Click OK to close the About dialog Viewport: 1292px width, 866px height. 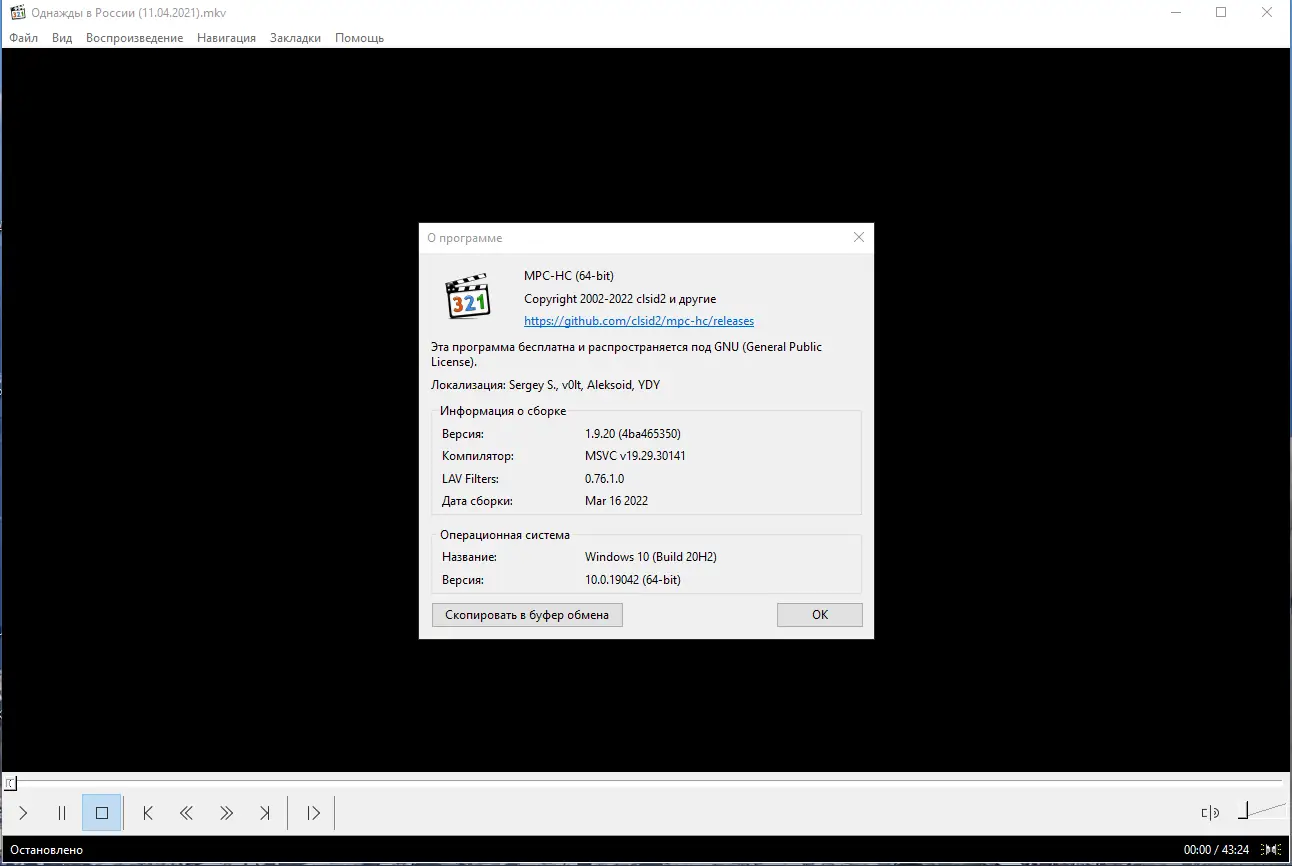pyautogui.click(x=819, y=614)
